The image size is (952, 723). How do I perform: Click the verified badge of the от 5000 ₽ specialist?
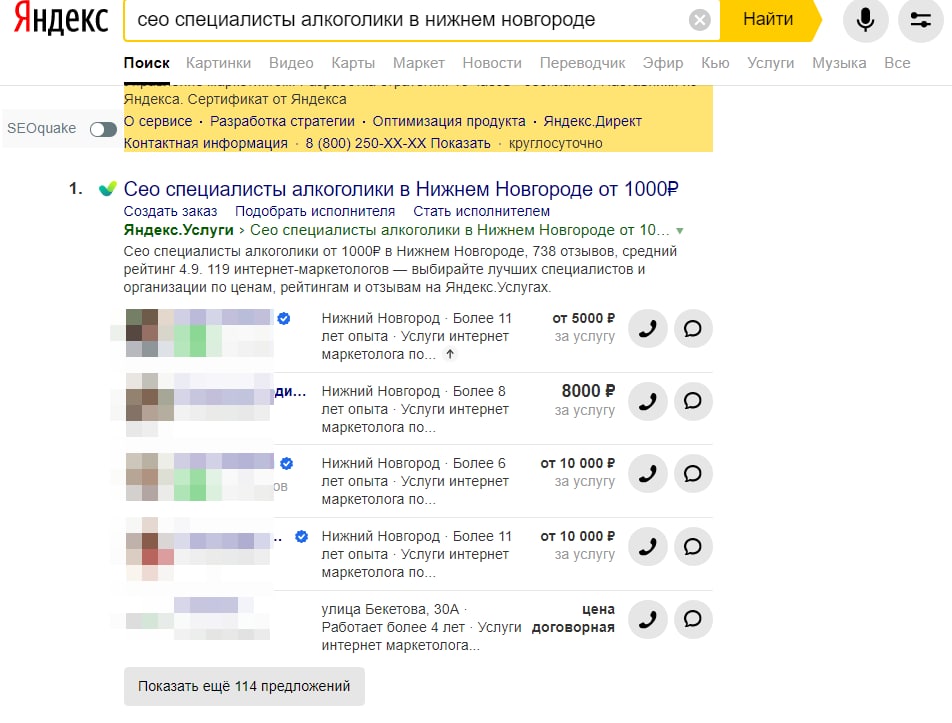[284, 318]
